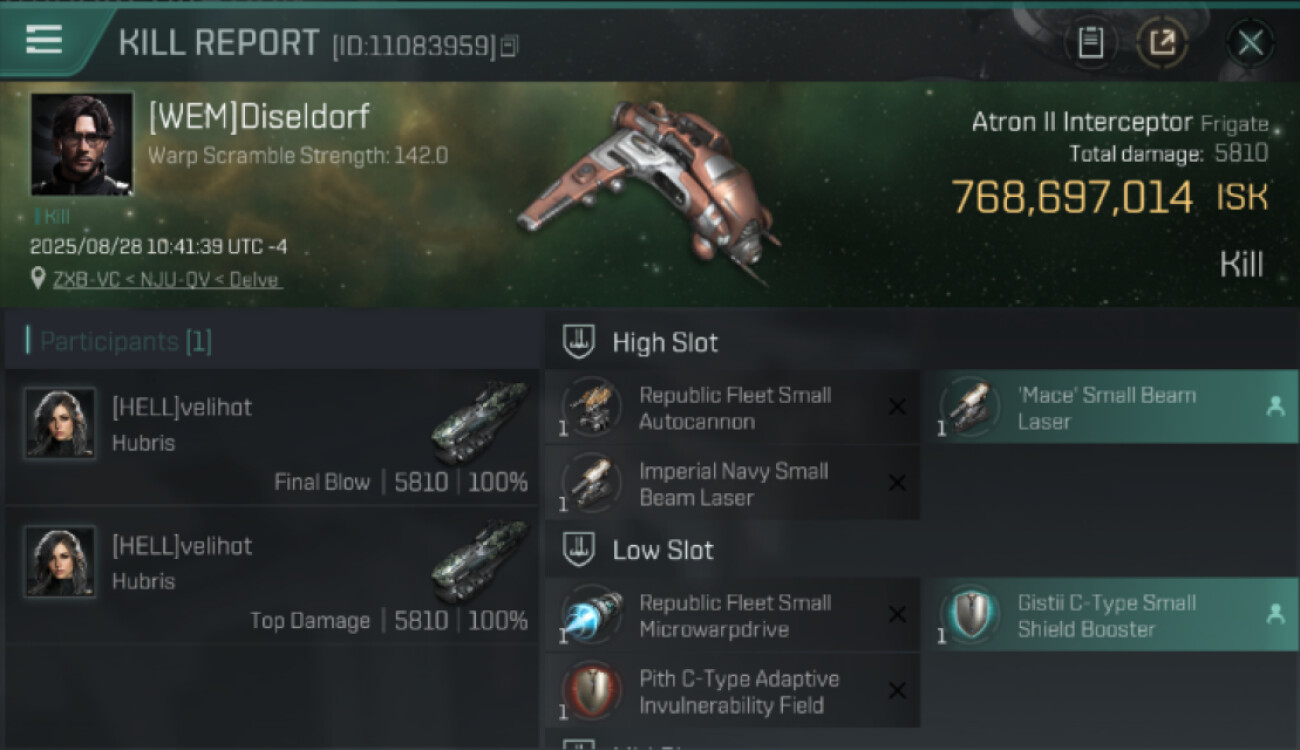Open the hamburger menu icon
This screenshot has width=1300, height=750.
[44, 40]
